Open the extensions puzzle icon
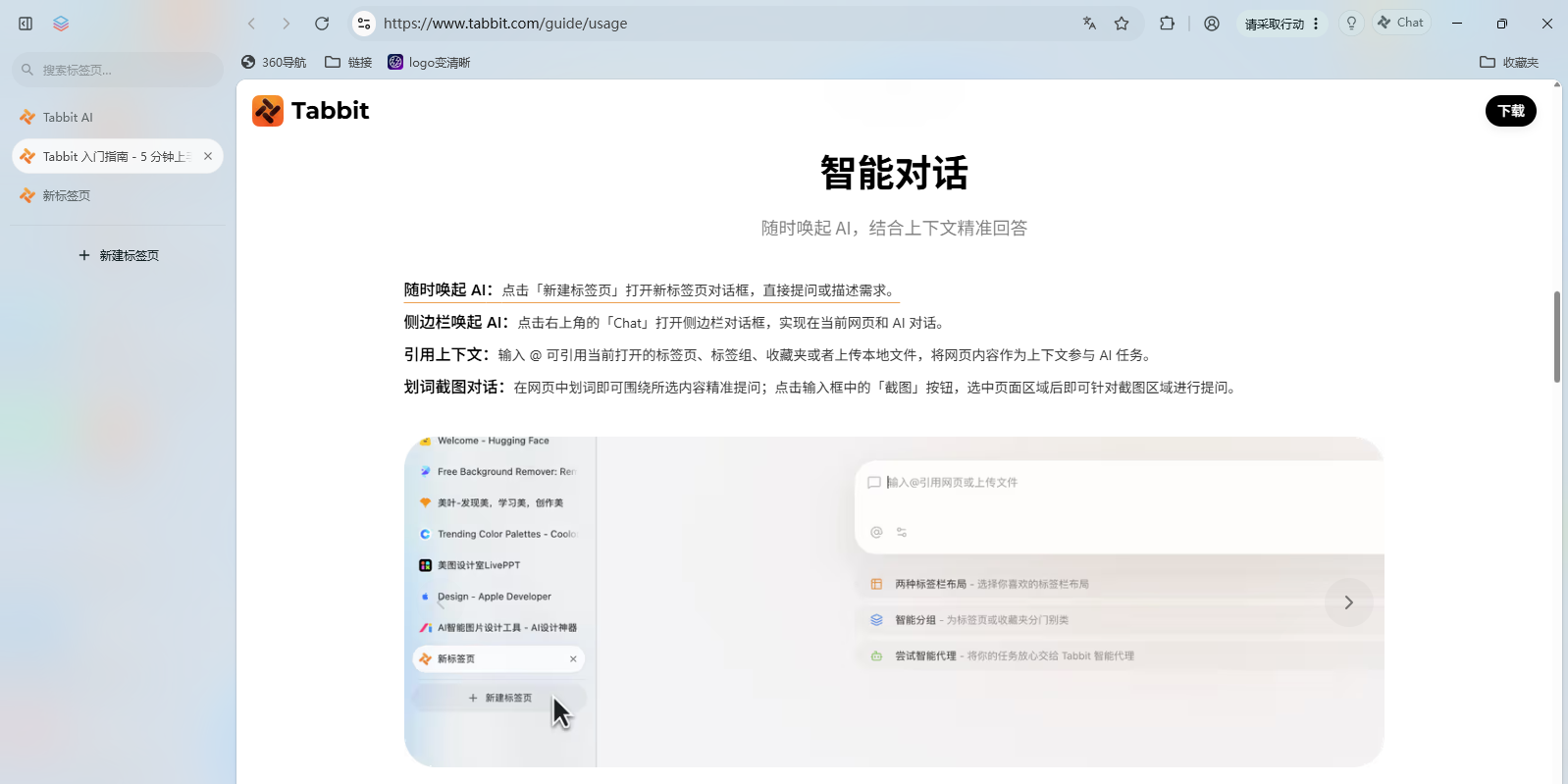The width and height of the screenshot is (1568, 784). pos(1167,24)
